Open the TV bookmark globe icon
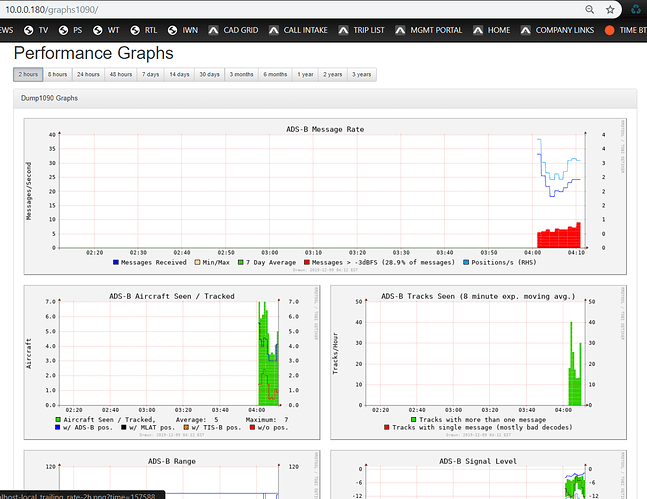 point(28,30)
